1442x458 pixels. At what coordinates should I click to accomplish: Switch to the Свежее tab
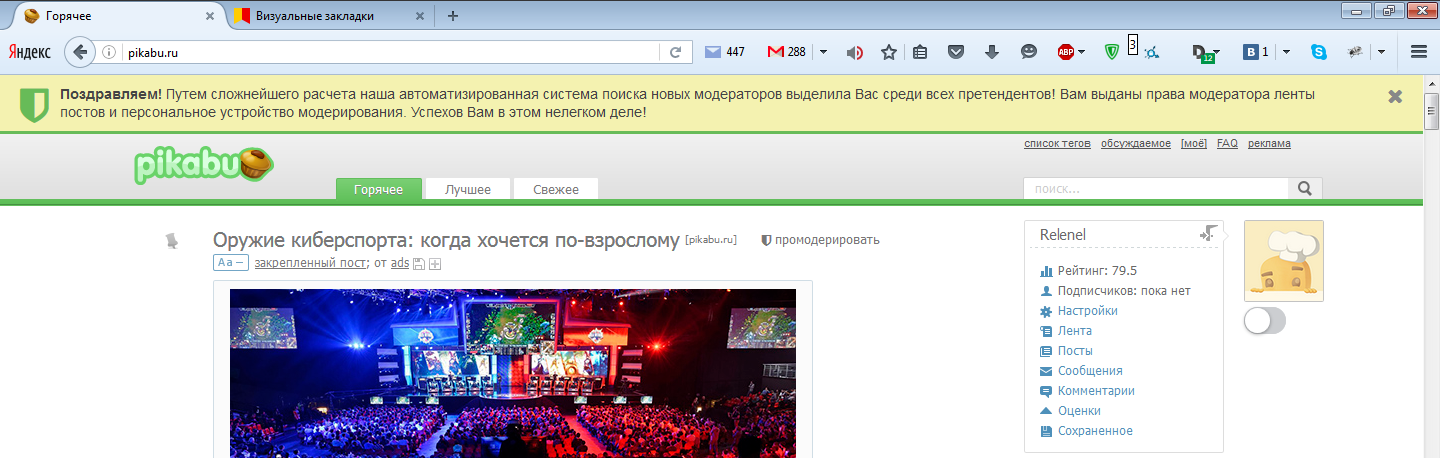coord(556,189)
